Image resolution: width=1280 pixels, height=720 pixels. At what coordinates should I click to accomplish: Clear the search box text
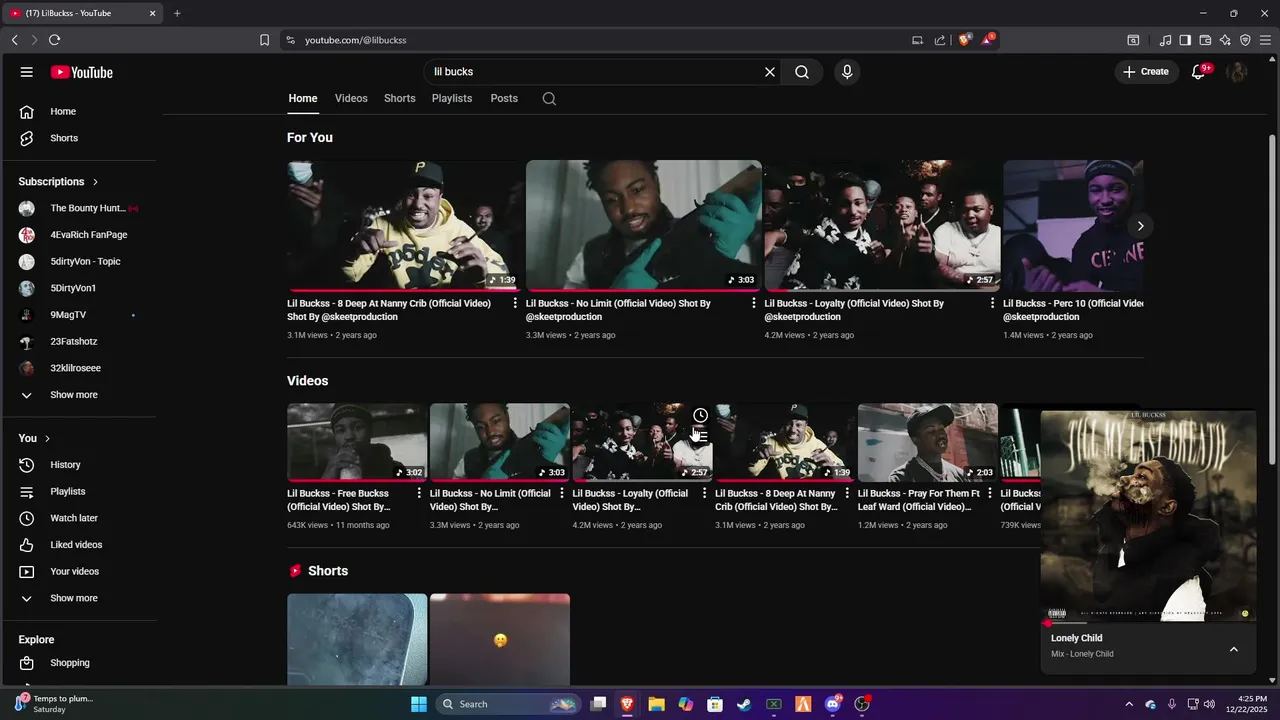[770, 72]
